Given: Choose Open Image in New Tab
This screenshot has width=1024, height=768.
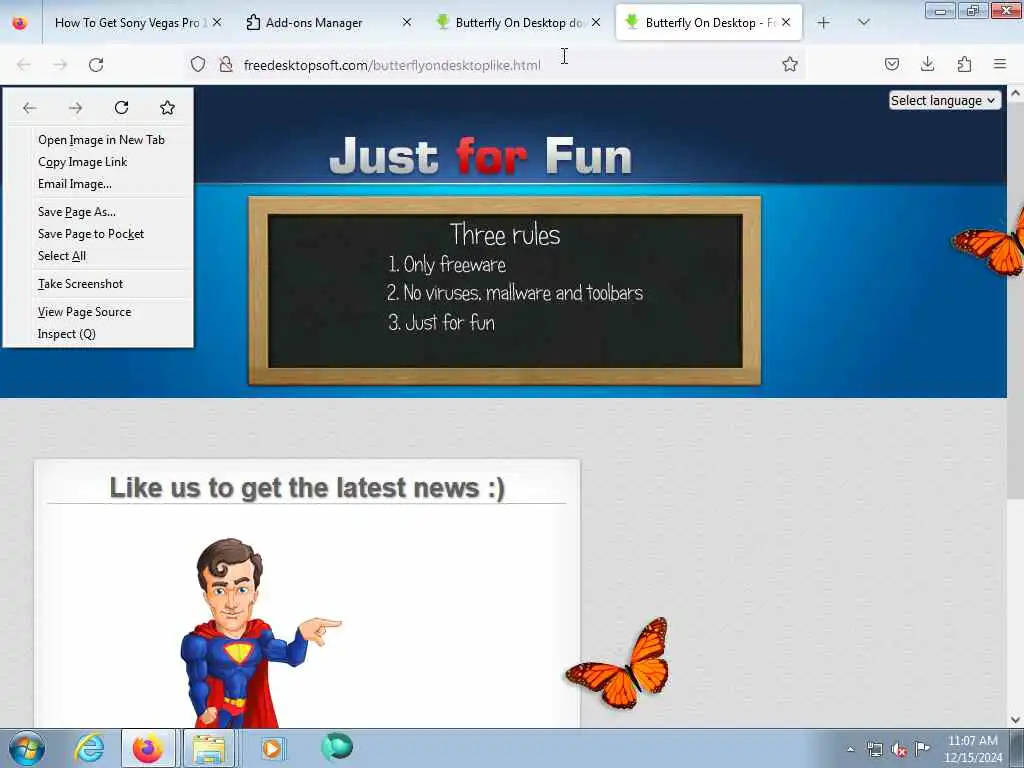Looking at the screenshot, I should tap(101, 140).
